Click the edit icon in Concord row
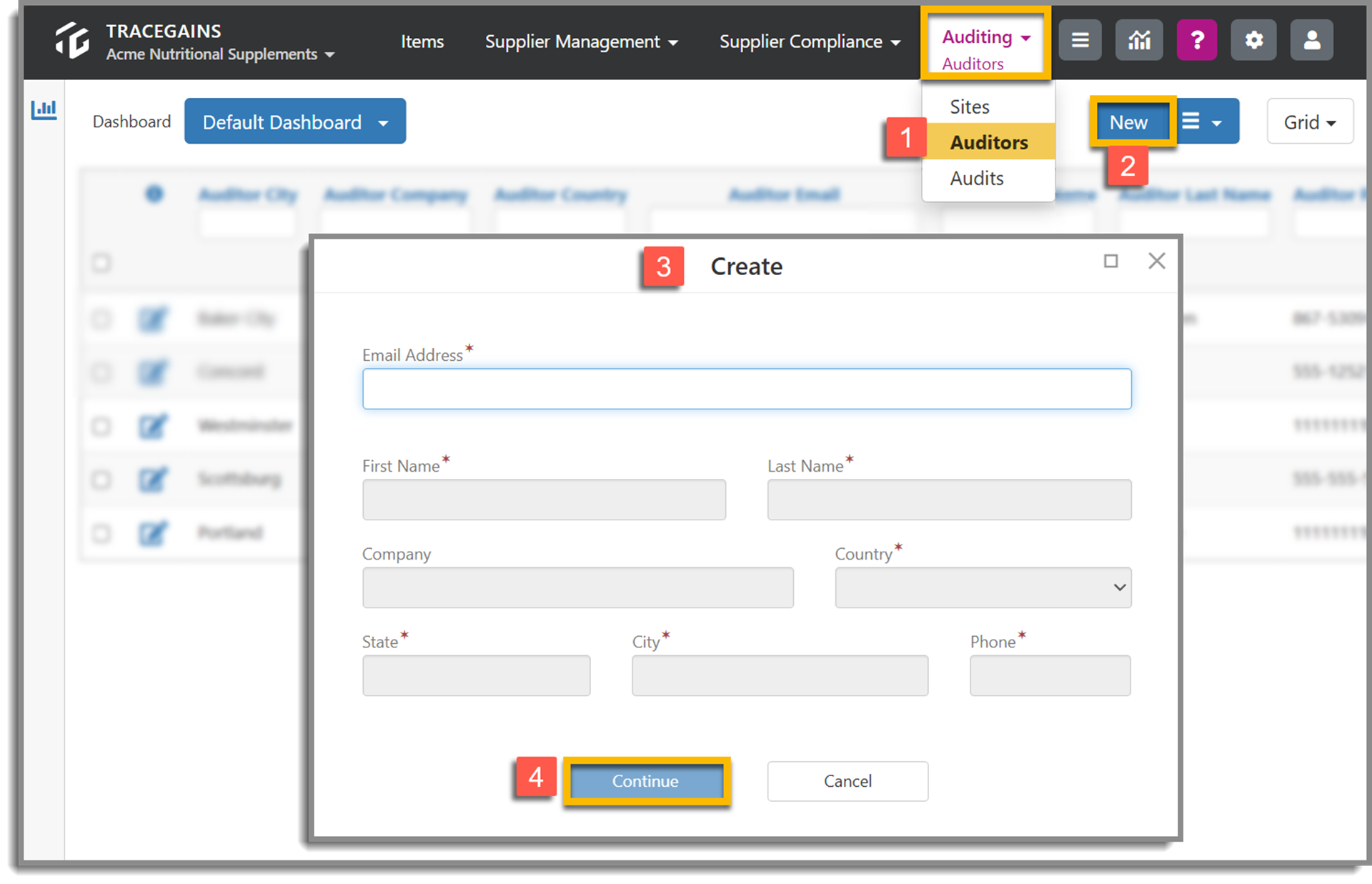This screenshot has height=884, width=1372. [152, 372]
